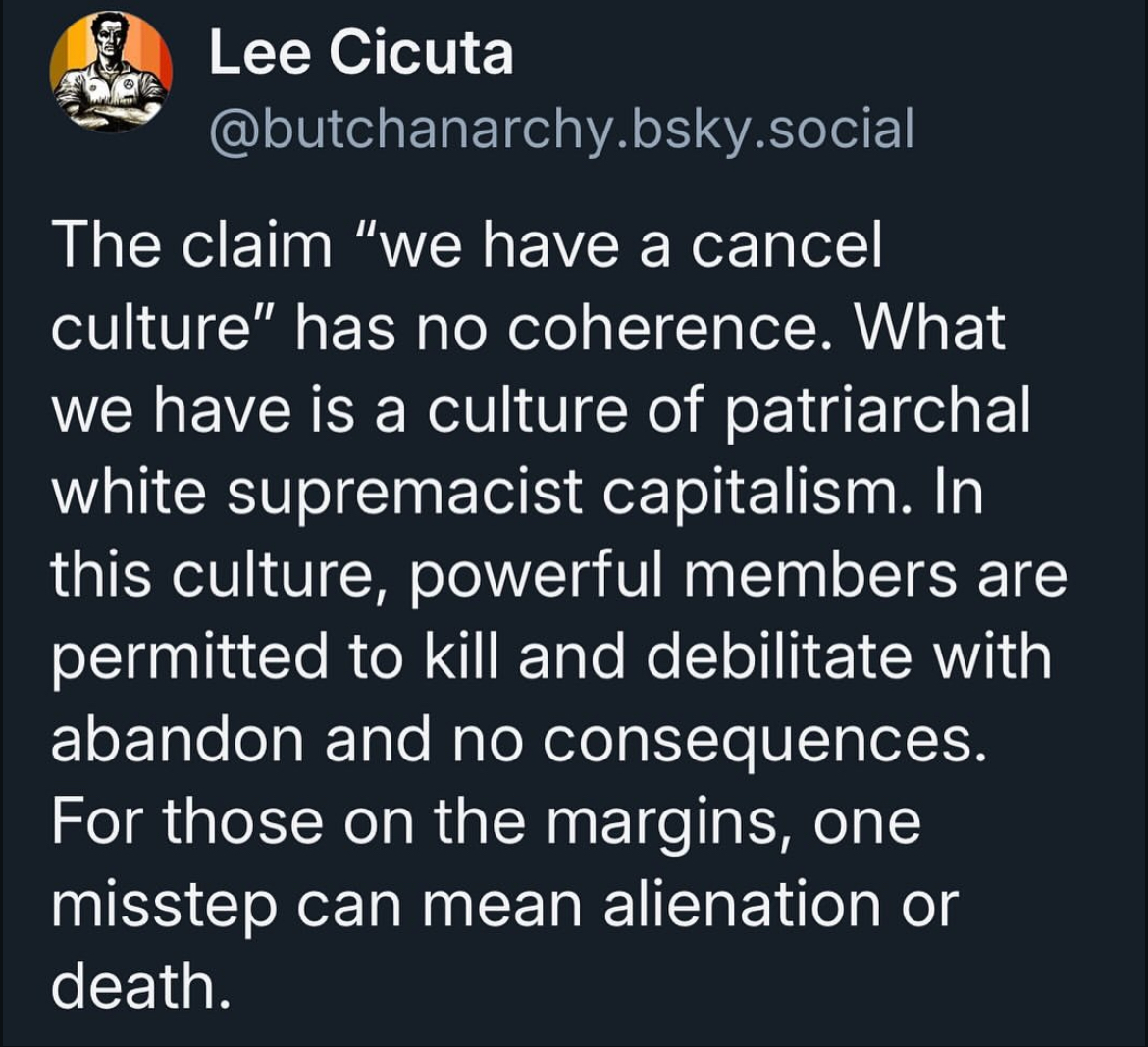Click the @butchanarchy.bsky.social handle
1148x1047 pixels.
pyautogui.click(x=560, y=127)
